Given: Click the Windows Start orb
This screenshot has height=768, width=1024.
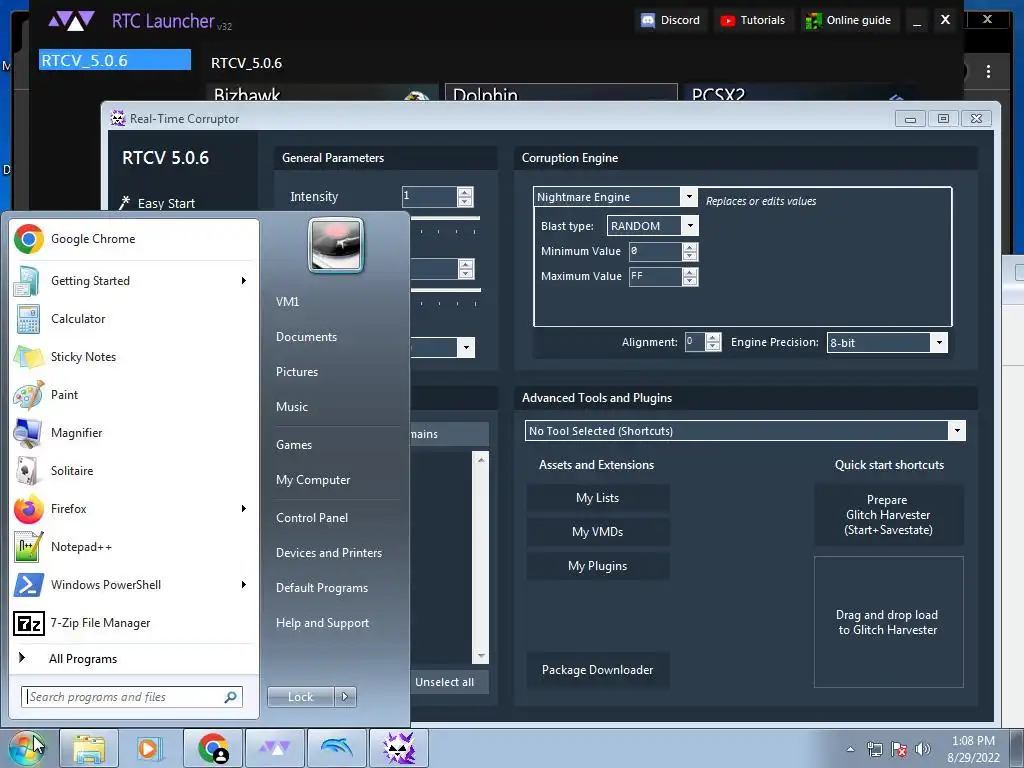Looking at the screenshot, I should [x=26, y=748].
